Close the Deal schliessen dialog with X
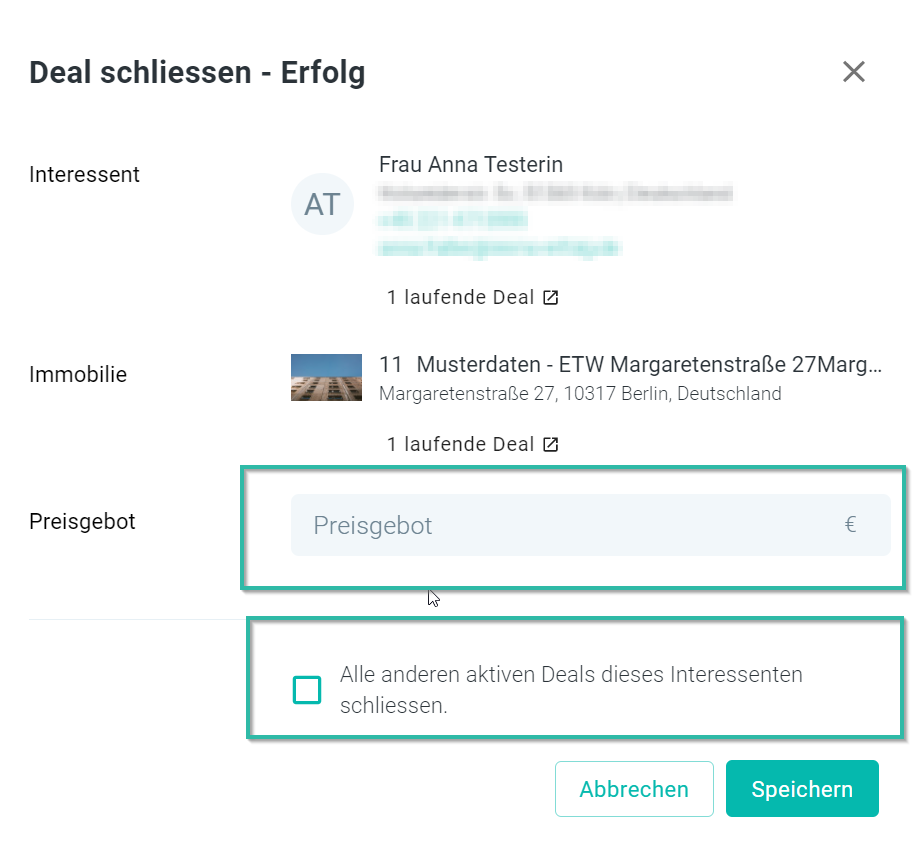 click(854, 72)
